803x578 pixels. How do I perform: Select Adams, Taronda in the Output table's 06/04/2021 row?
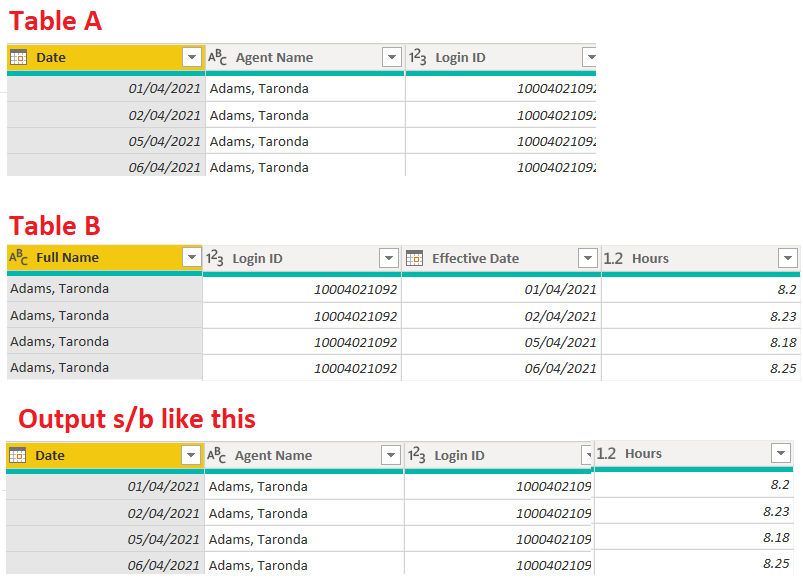304,564
